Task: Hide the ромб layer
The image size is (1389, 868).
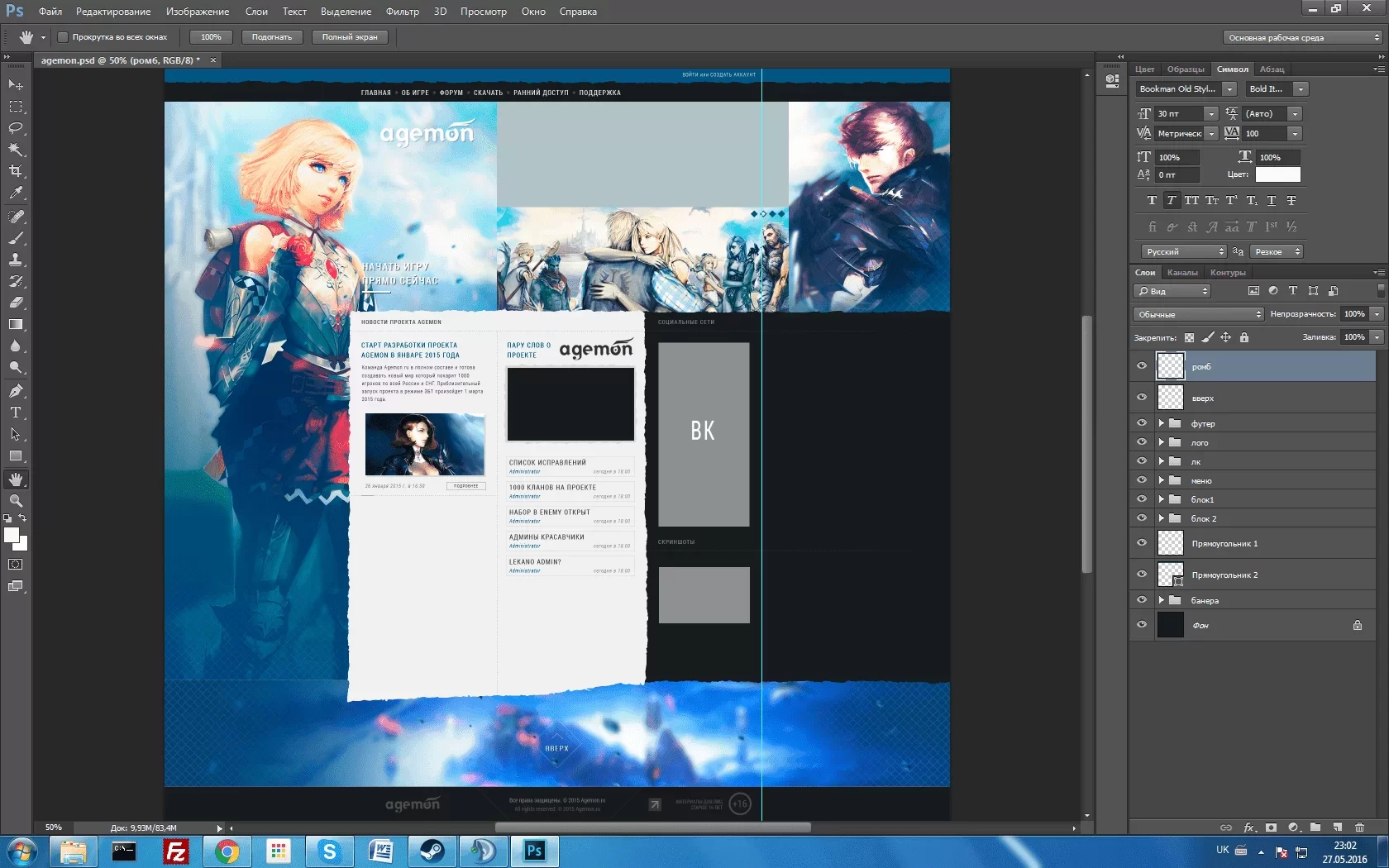Action: coord(1142,366)
